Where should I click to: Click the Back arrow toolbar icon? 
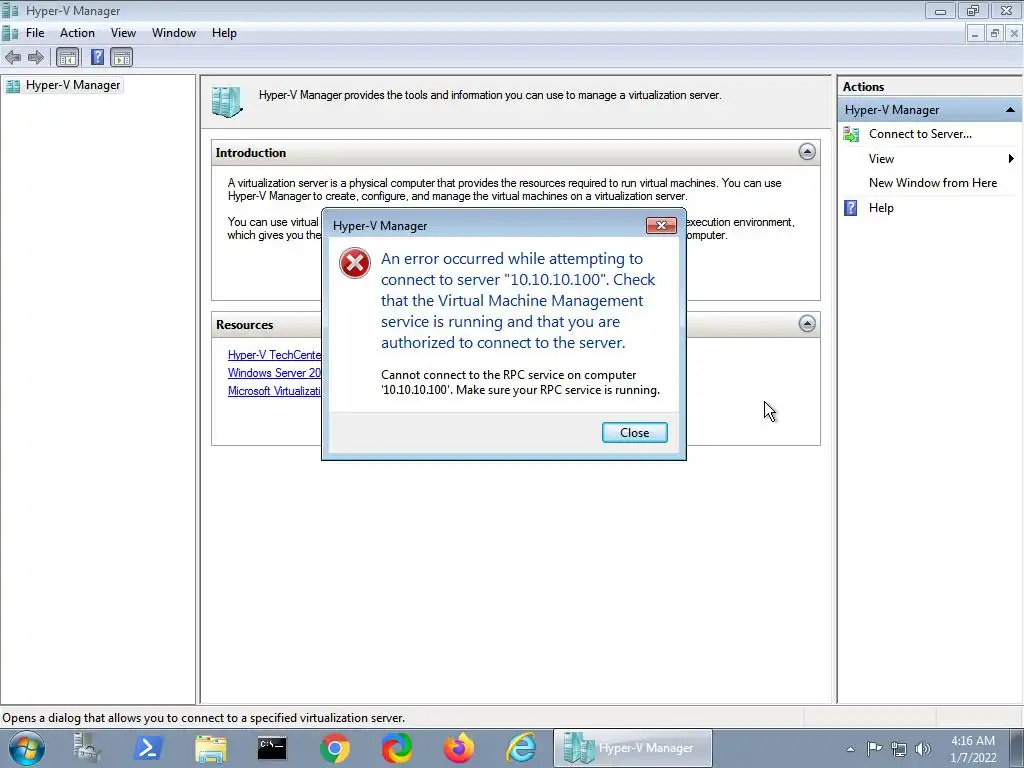13,57
